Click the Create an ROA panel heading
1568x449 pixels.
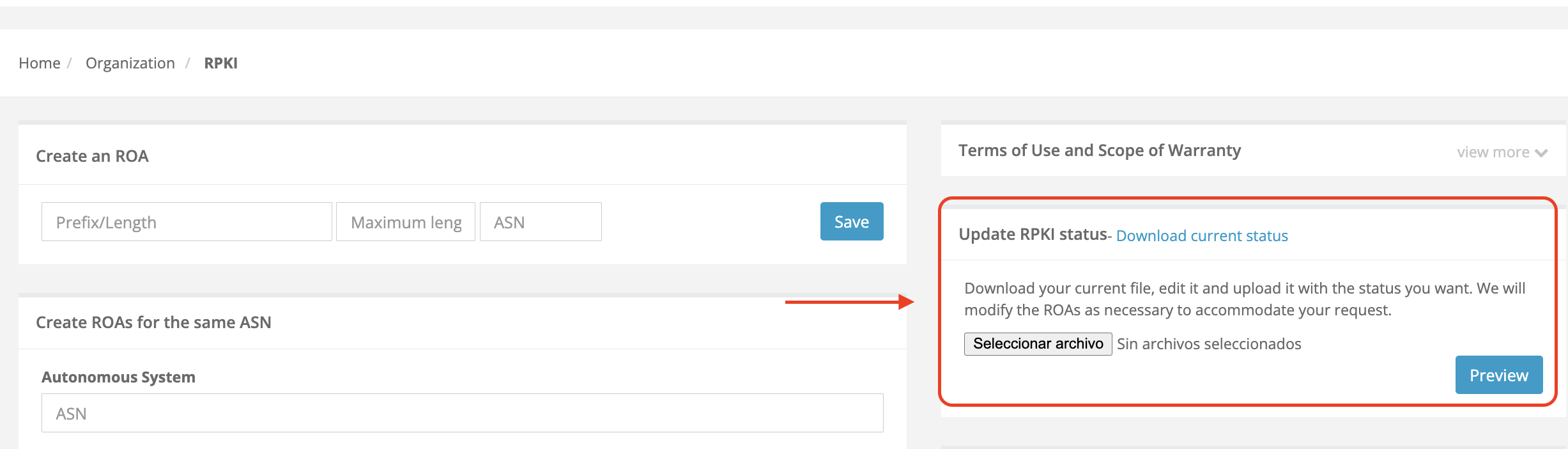point(92,156)
